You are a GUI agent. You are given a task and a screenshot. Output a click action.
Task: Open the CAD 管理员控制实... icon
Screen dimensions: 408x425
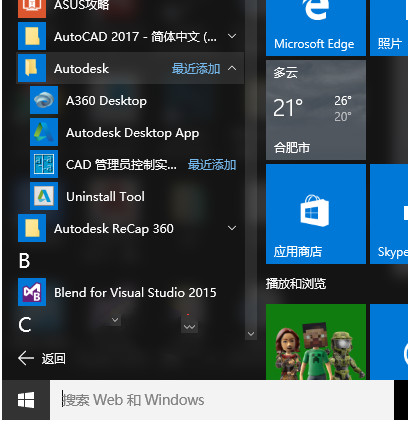(x=44, y=164)
